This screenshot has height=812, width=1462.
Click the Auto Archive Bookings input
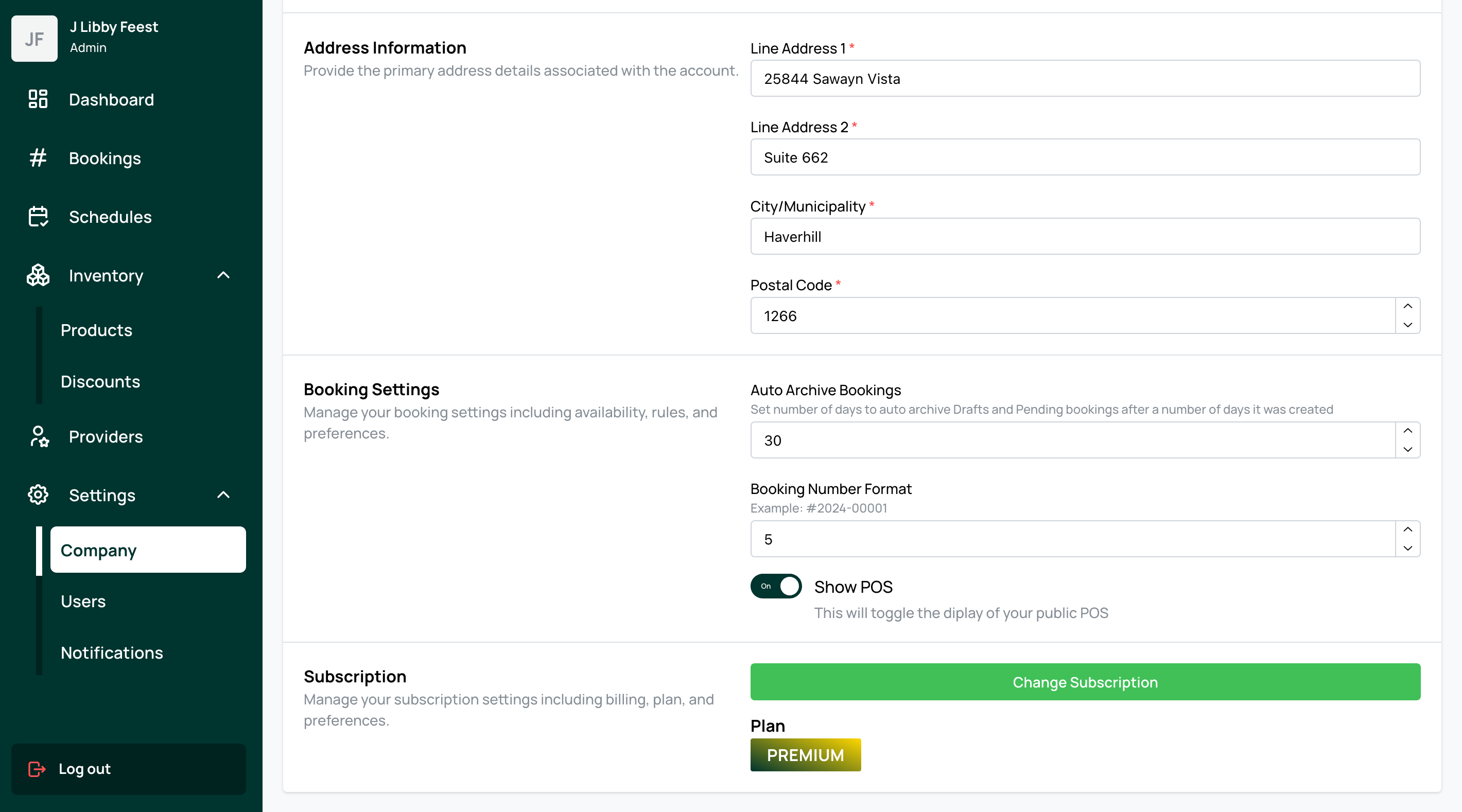(x=1073, y=440)
